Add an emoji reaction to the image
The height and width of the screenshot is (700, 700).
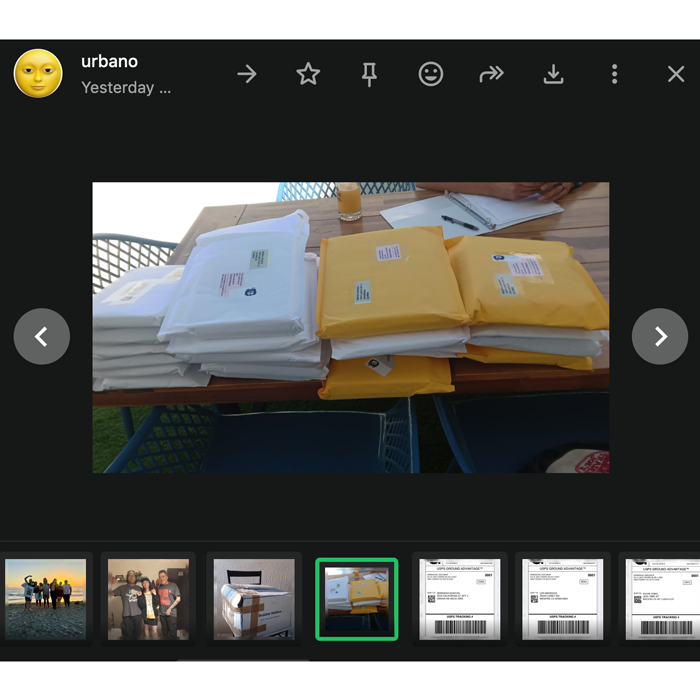tap(430, 74)
